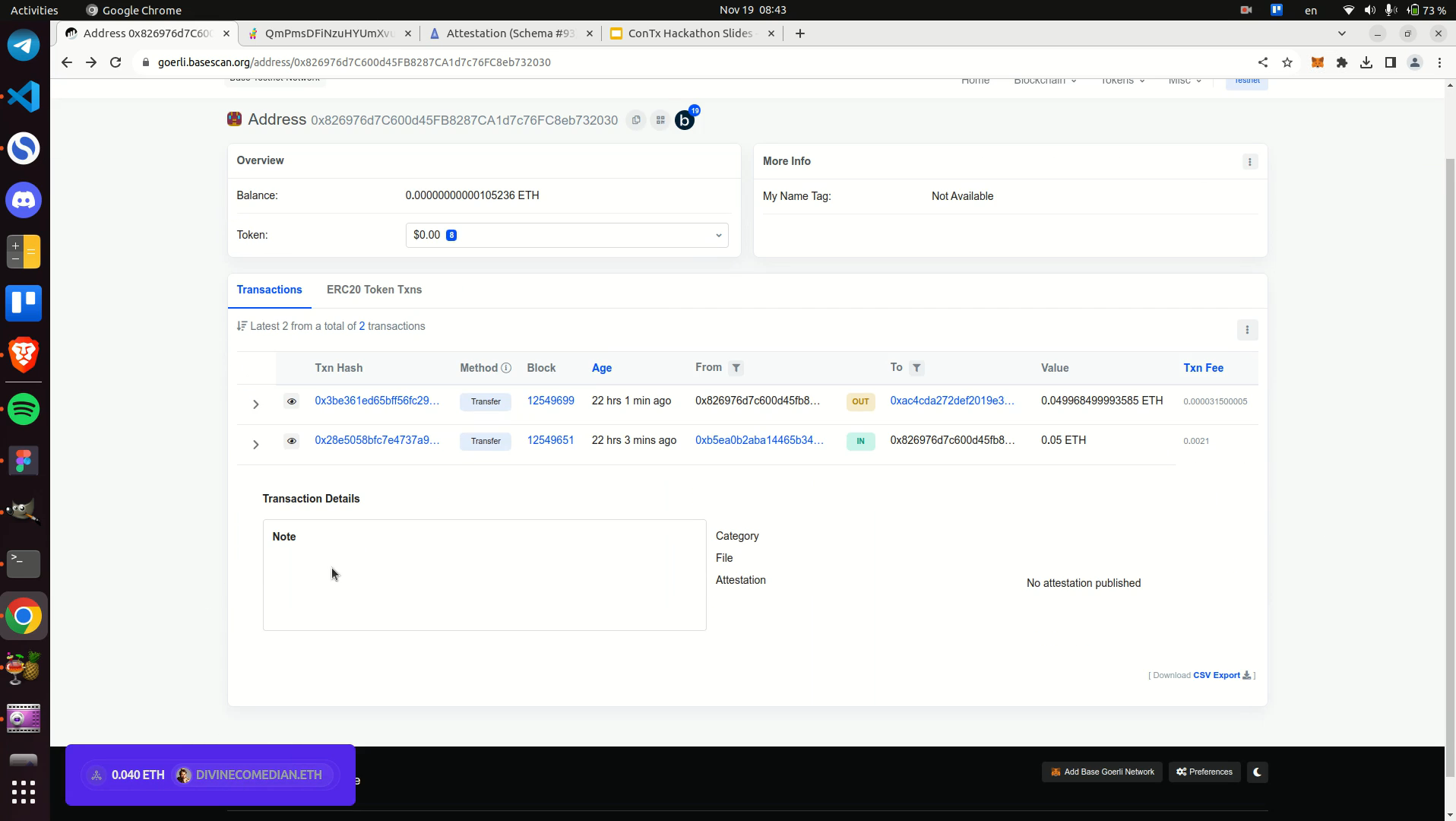Bookmark this page with star icon
Viewport: 1456px width, 821px height.
pyautogui.click(x=1287, y=62)
